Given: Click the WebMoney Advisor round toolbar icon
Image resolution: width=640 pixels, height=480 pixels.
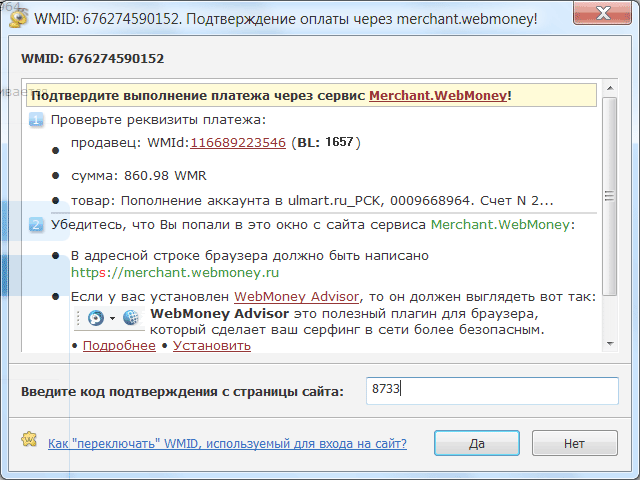Looking at the screenshot, I should coord(96,318).
